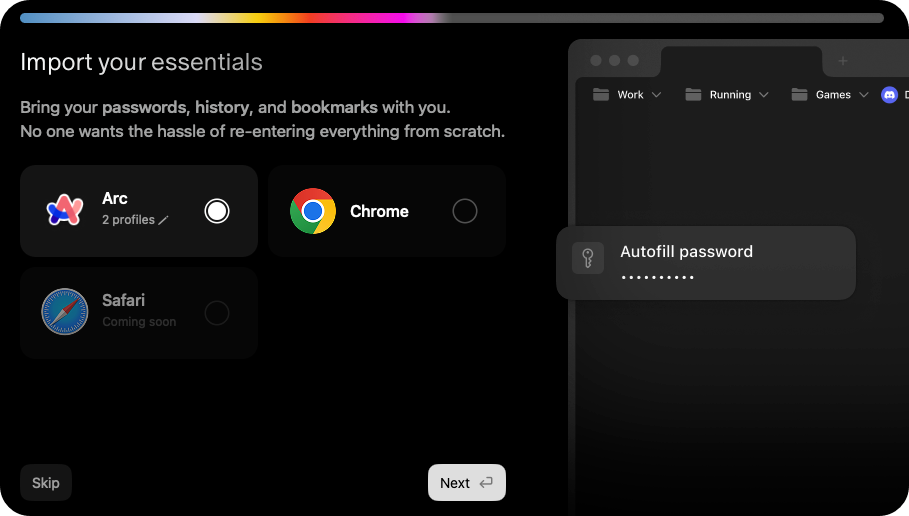This screenshot has height=516, width=909.
Task: Add a new tab with plus icon
Action: click(x=843, y=60)
